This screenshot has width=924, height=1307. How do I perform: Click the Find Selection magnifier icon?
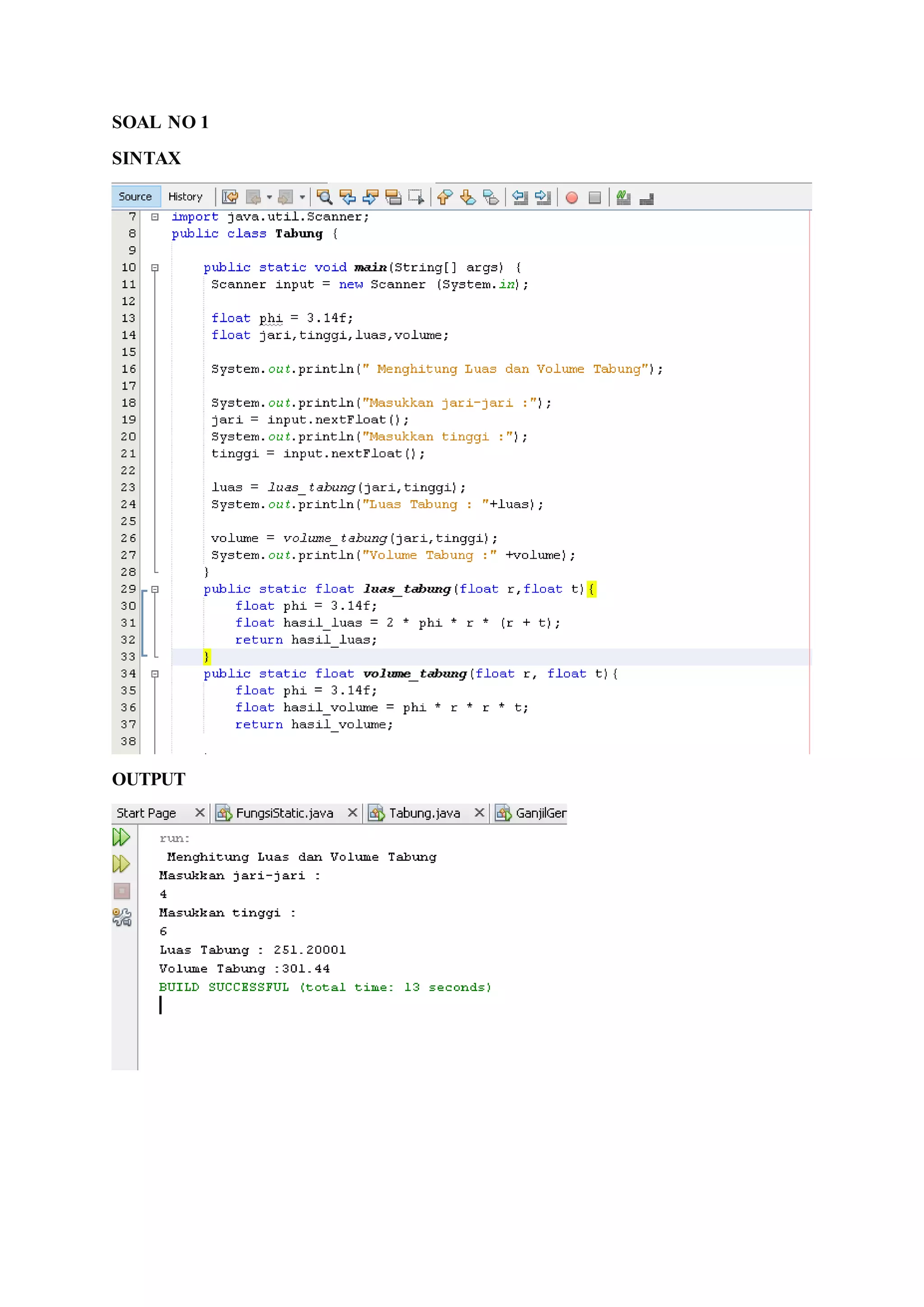point(324,198)
